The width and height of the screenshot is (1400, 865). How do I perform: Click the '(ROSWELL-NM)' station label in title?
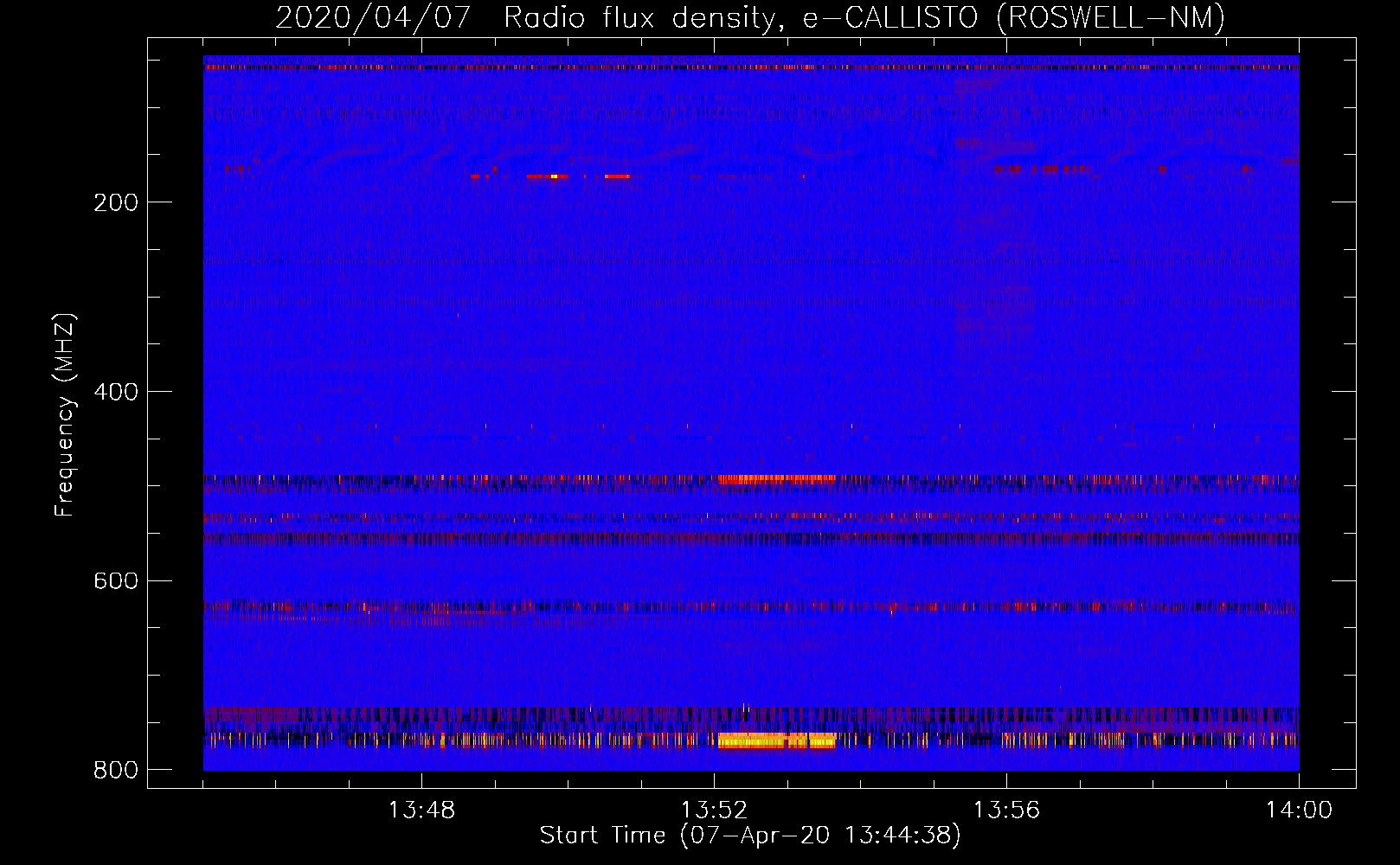(1111, 17)
